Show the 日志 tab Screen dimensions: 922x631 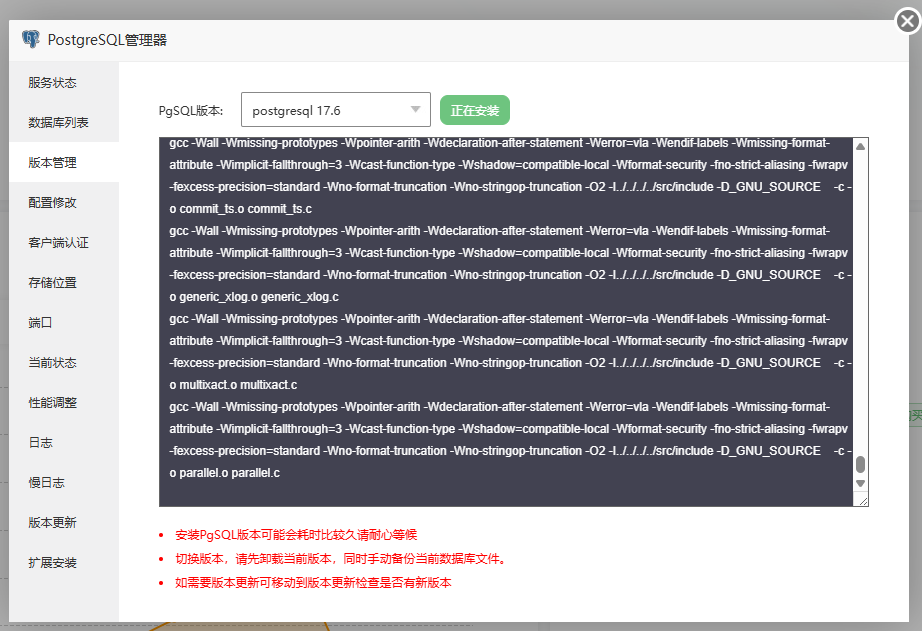click(64, 443)
